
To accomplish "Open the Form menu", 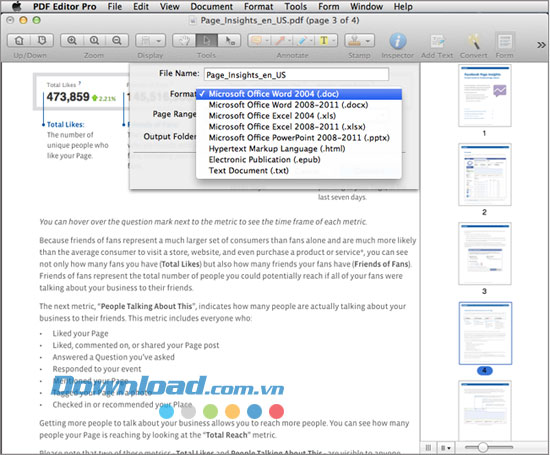I will pyautogui.click(x=329, y=6).
